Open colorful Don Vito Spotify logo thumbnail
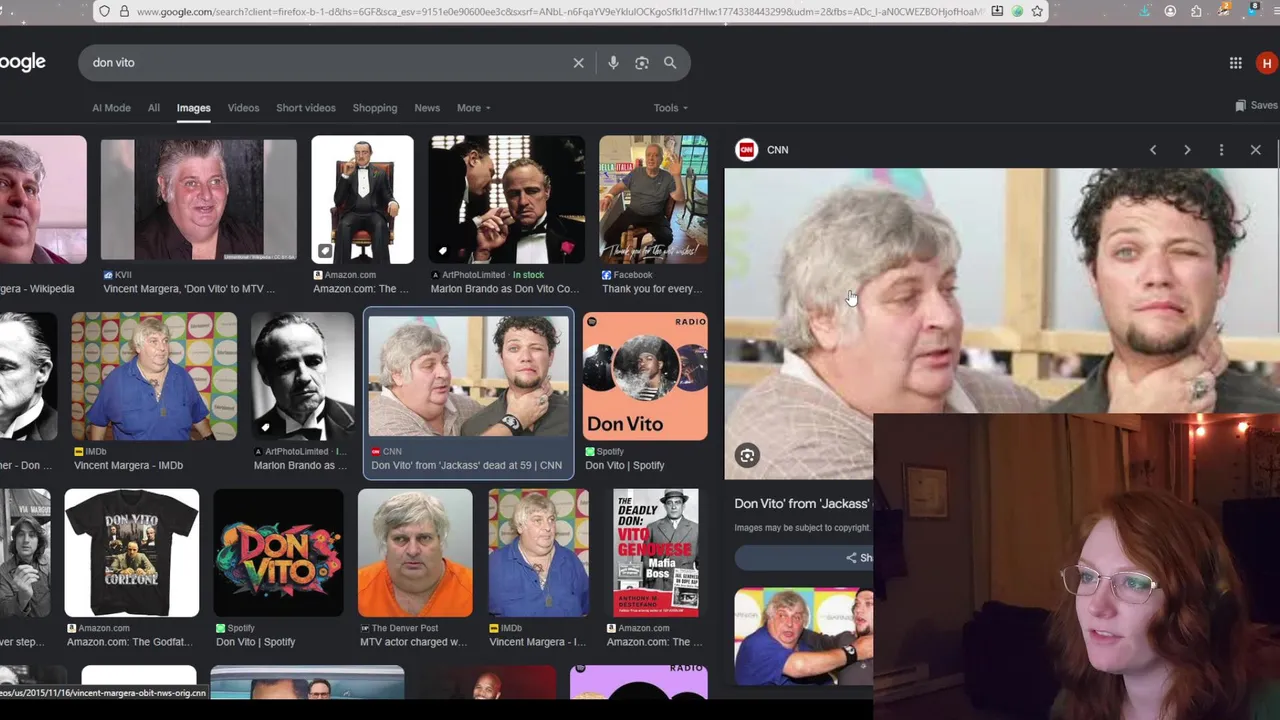Viewport: 1280px width, 720px height. click(279, 553)
